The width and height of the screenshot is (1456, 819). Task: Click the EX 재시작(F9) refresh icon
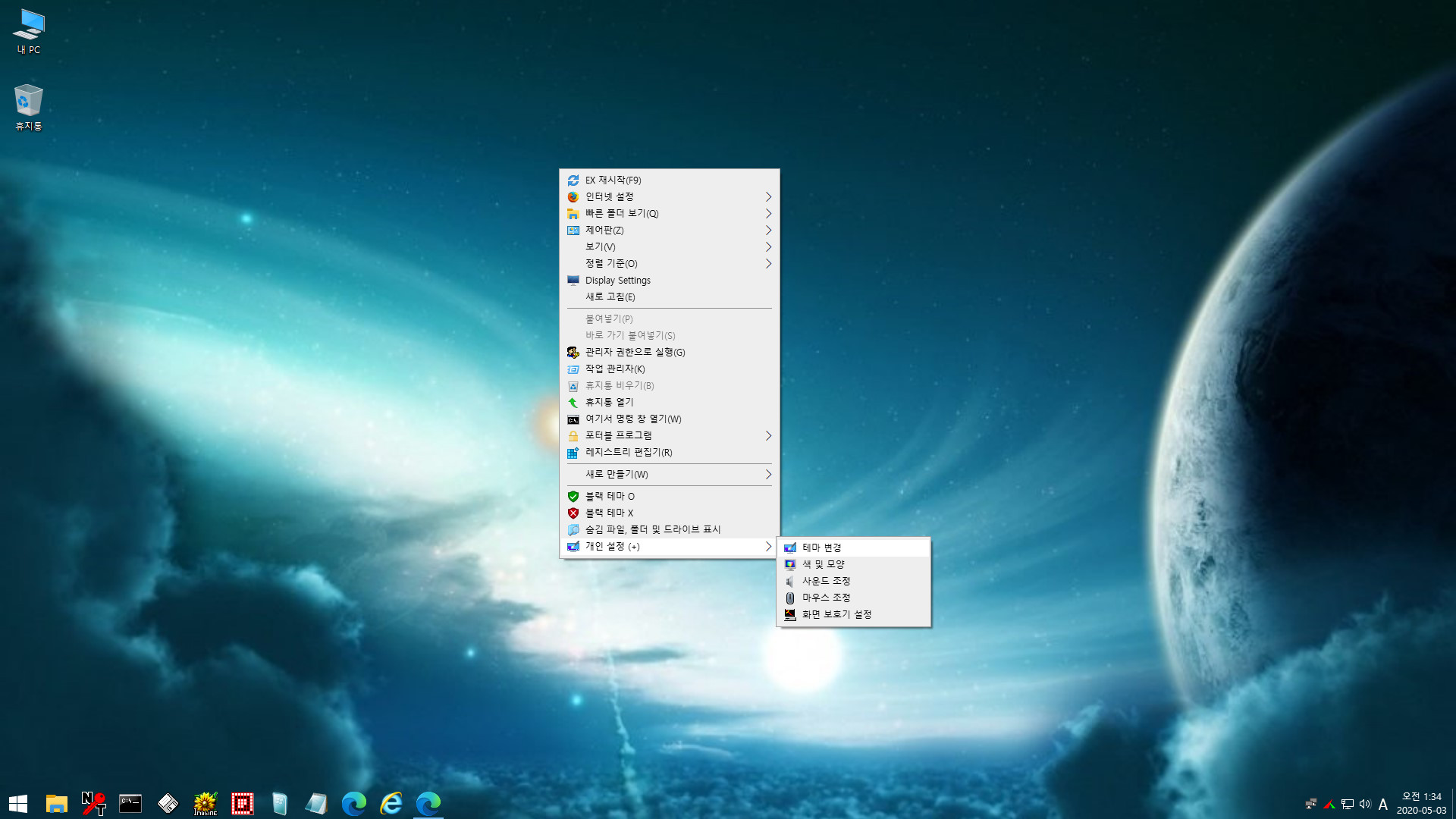(573, 180)
